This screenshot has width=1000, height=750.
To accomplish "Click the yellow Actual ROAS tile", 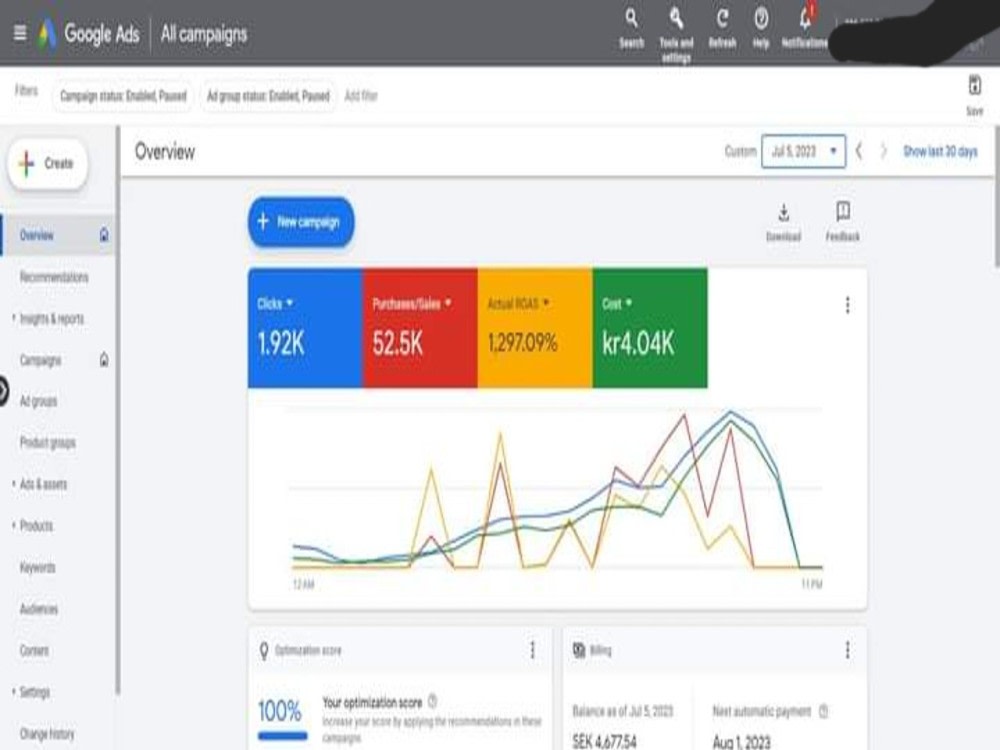I will (534, 328).
